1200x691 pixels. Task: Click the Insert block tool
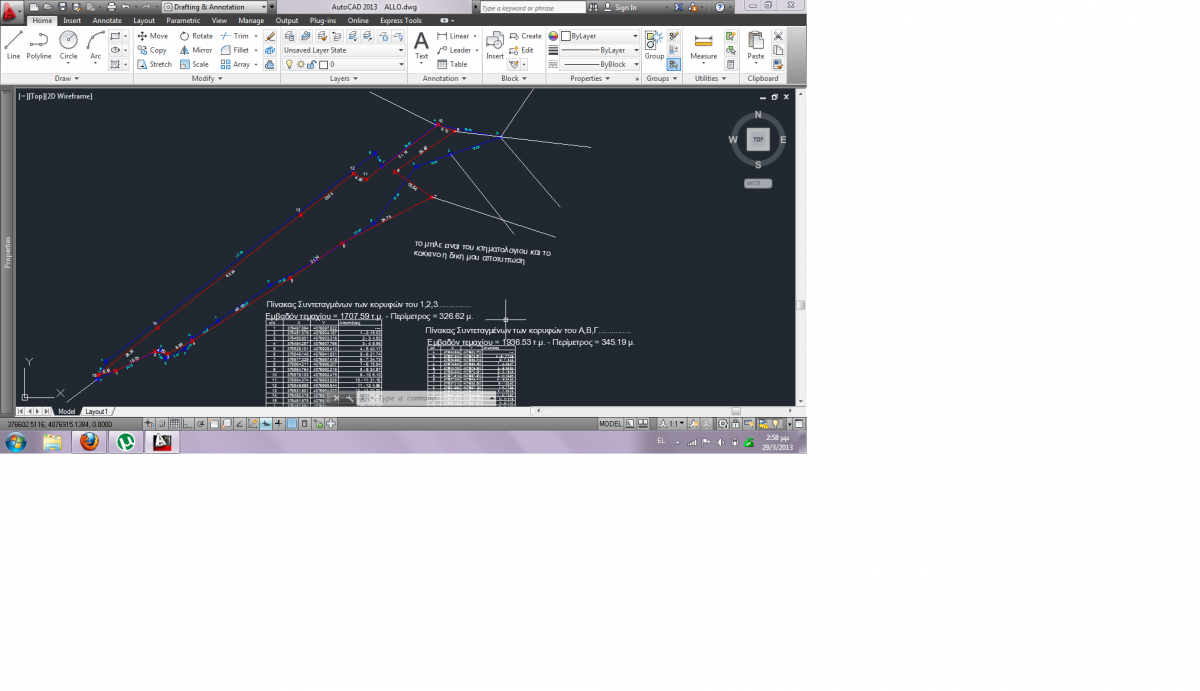pos(495,45)
